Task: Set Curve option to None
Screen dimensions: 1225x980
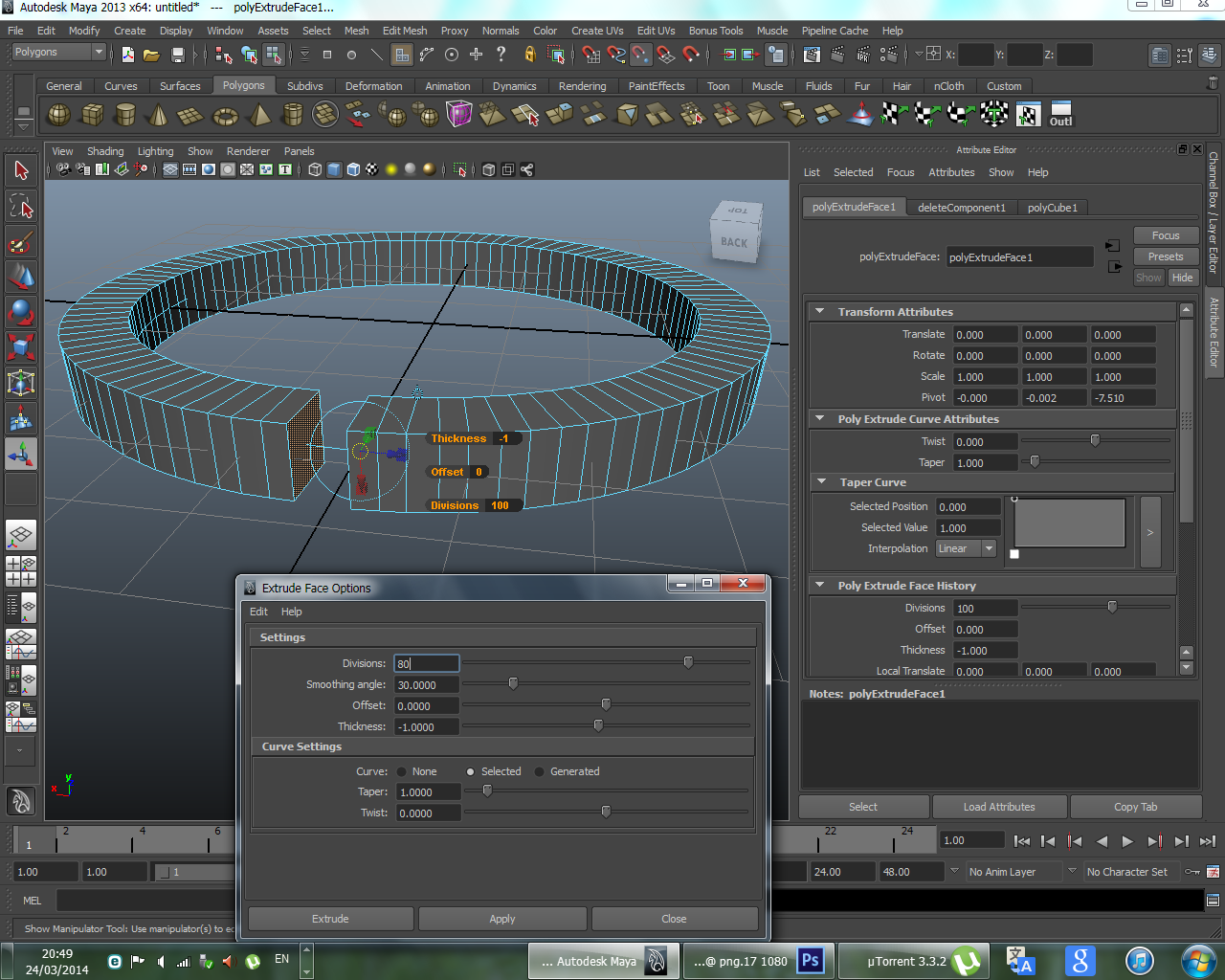Action: tap(402, 771)
